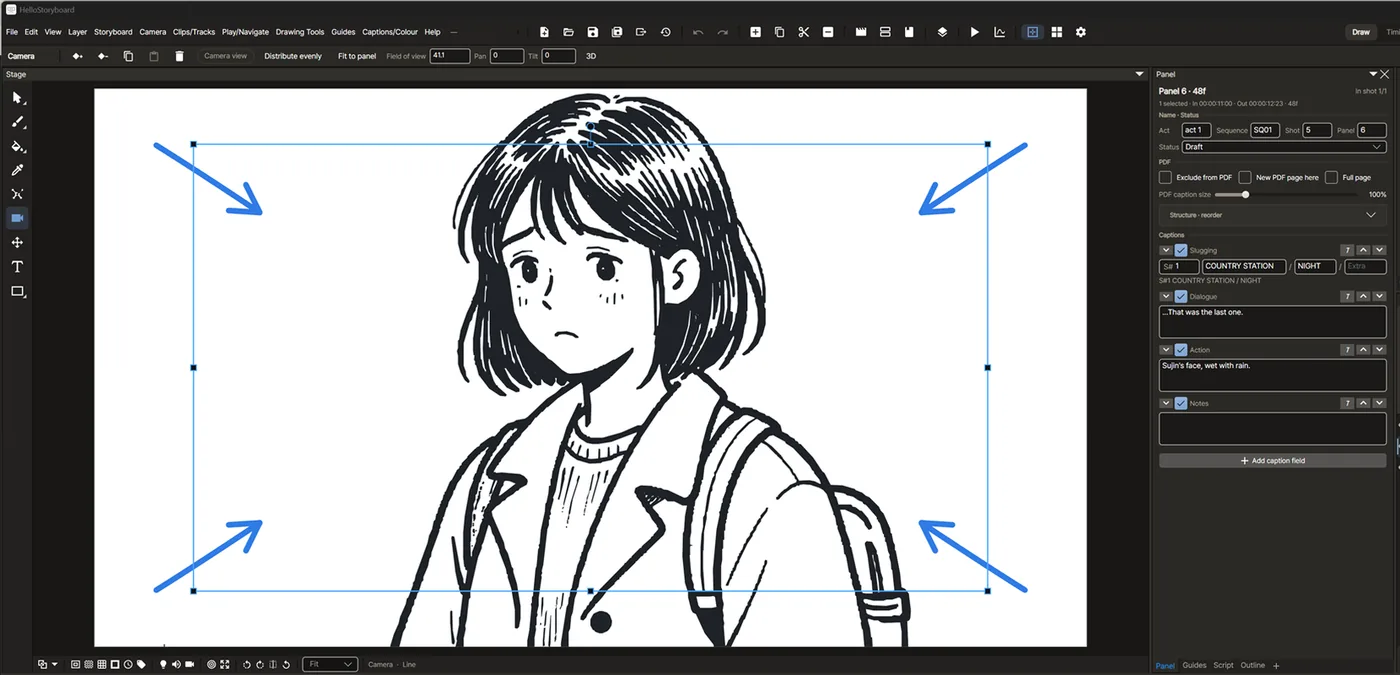Click the export icon
The width and height of the screenshot is (1400, 675).
tap(641, 32)
